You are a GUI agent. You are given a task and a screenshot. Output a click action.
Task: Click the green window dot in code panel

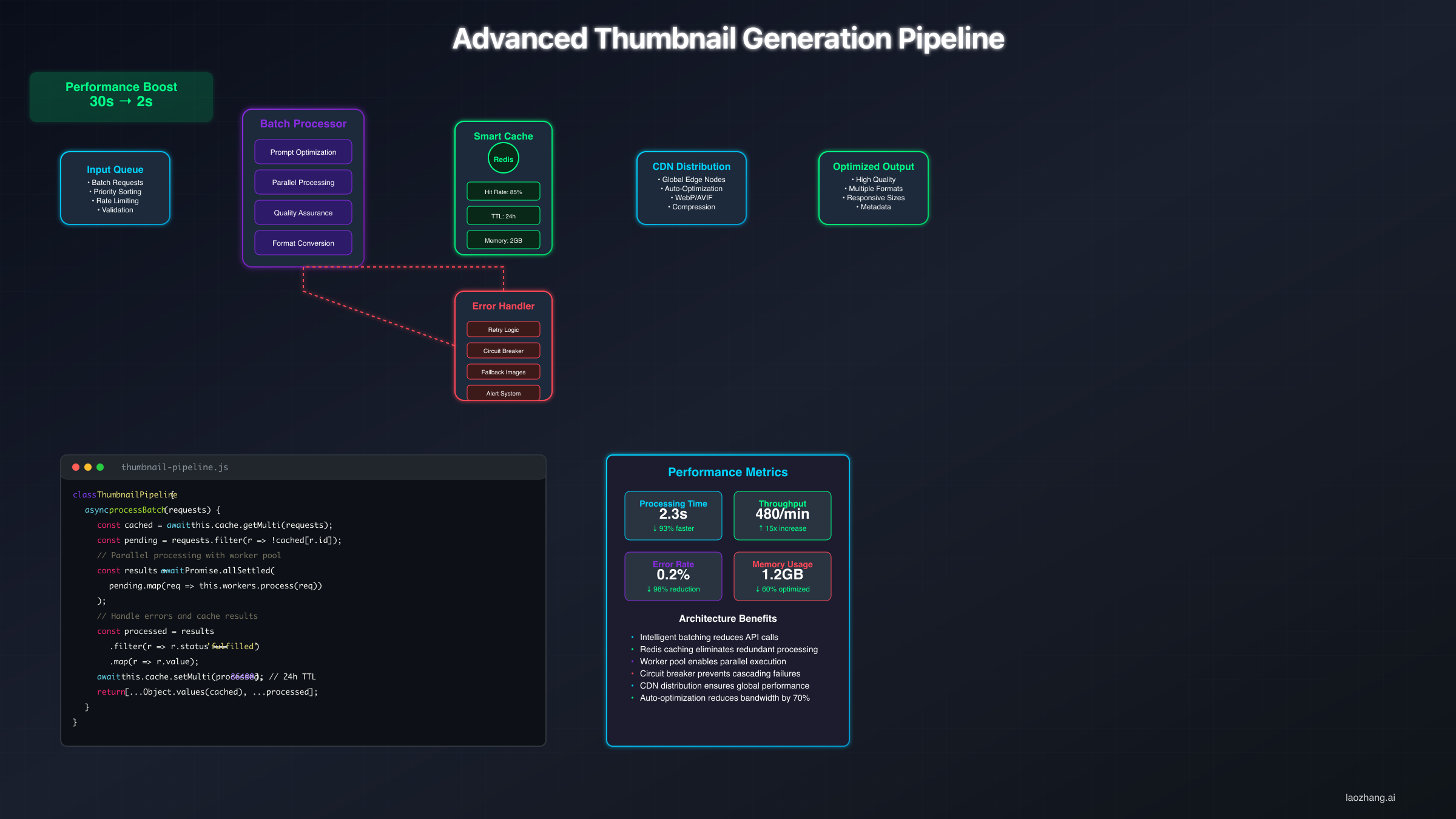pos(100,467)
